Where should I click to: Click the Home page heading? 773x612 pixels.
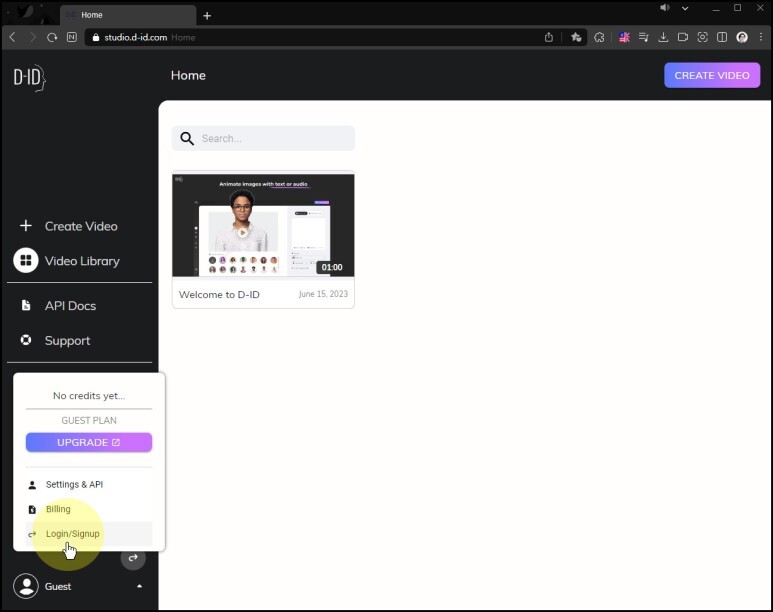tap(188, 75)
